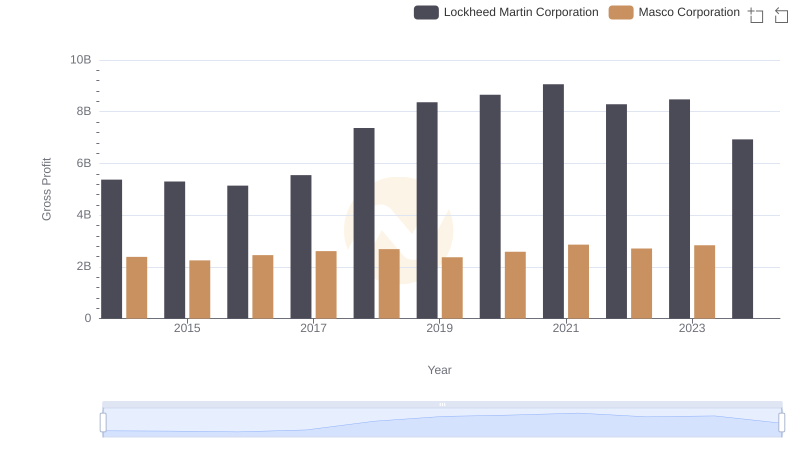800x461 pixels.
Task: Click the 10B y-axis label
Action: point(81,60)
